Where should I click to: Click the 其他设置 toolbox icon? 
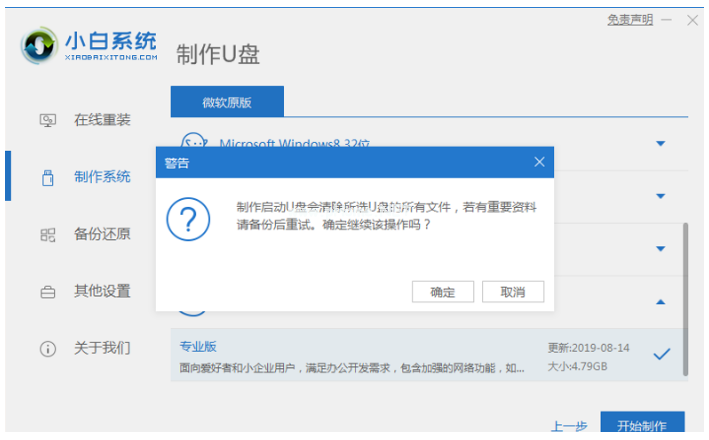click(x=47, y=292)
